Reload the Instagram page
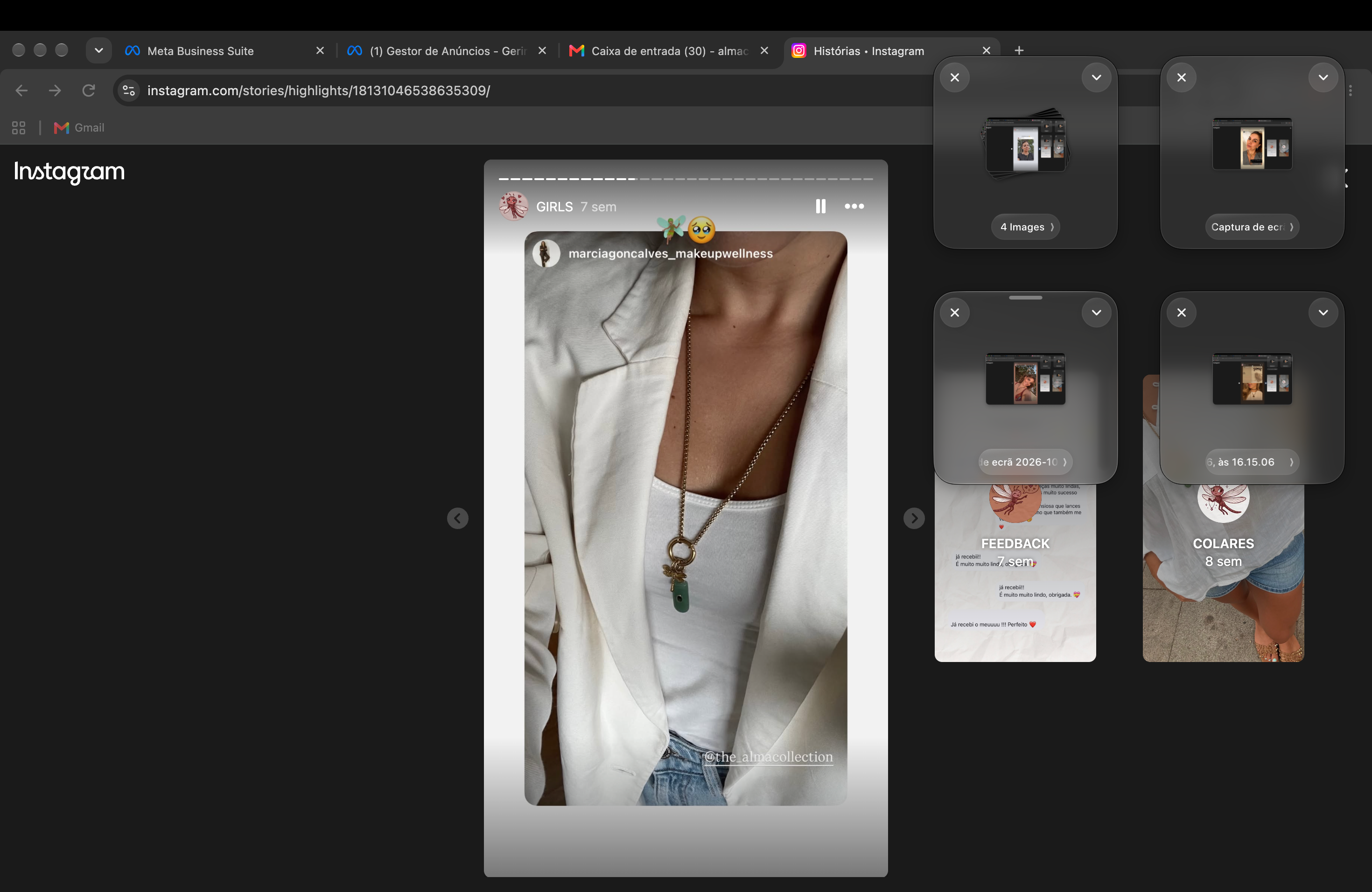The width and height of the screenshot is (1372, 892). [88, 91]
